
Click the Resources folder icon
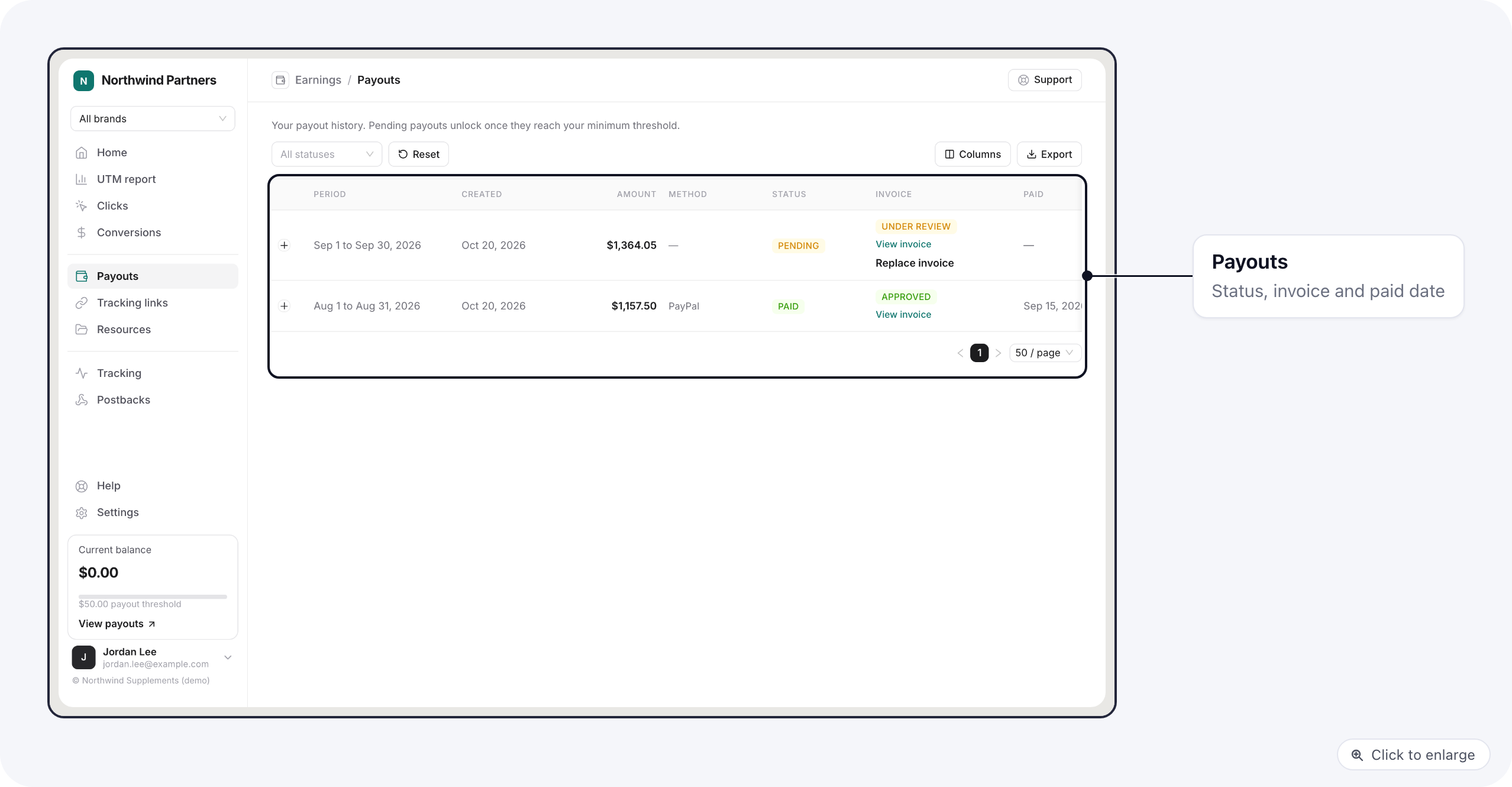(82, 330)
